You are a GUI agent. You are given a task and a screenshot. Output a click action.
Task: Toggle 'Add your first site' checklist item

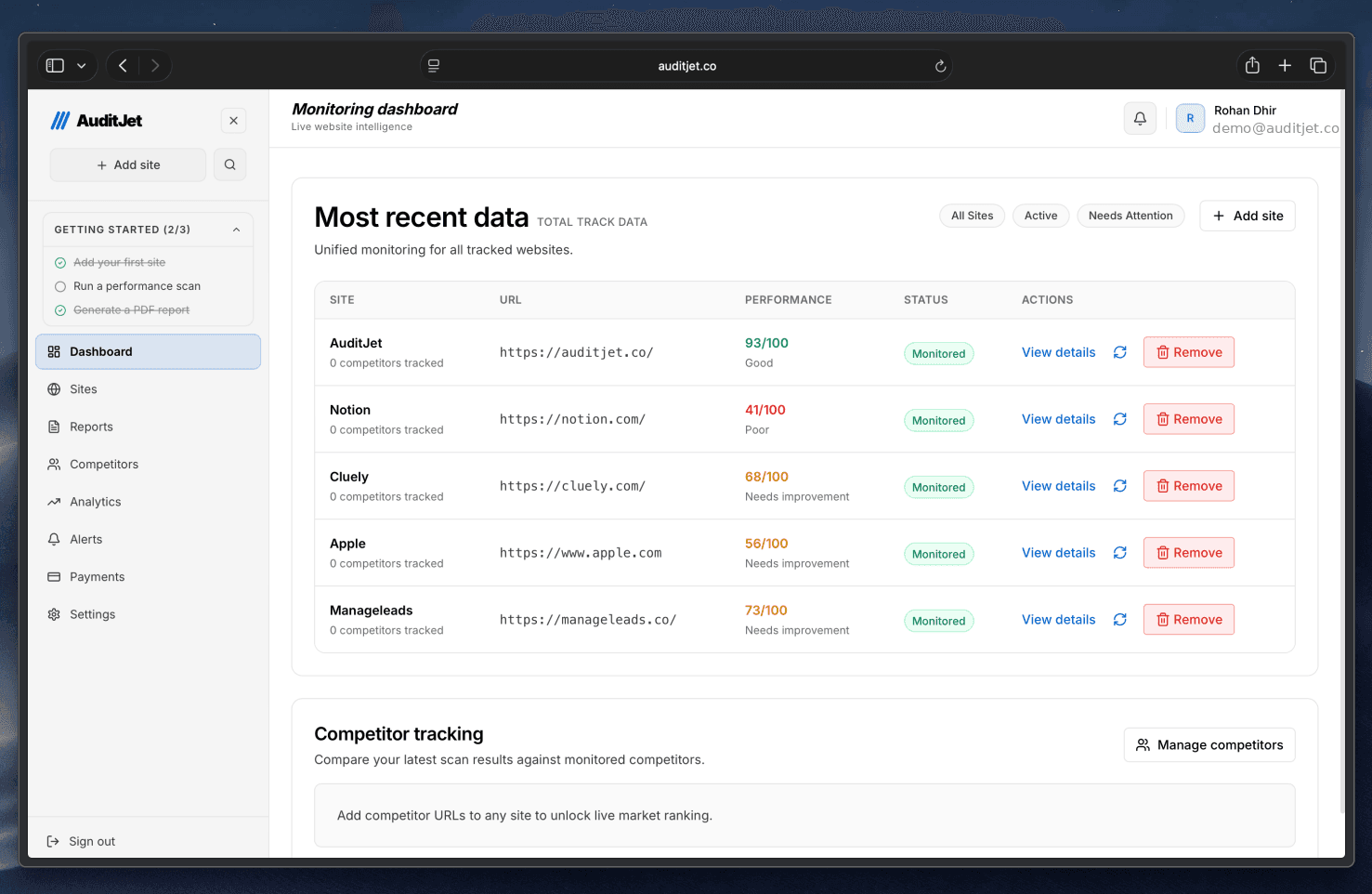pos(110,262)
